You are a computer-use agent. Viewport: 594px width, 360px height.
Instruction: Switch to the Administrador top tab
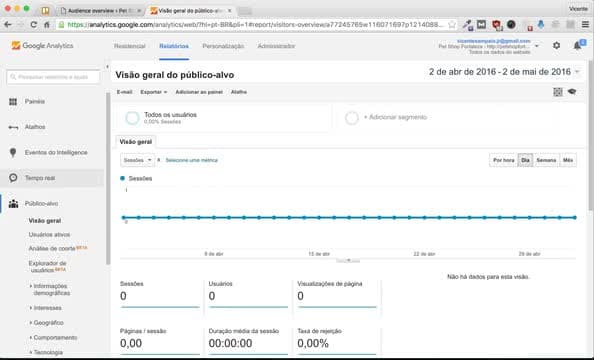click(276, 46)
